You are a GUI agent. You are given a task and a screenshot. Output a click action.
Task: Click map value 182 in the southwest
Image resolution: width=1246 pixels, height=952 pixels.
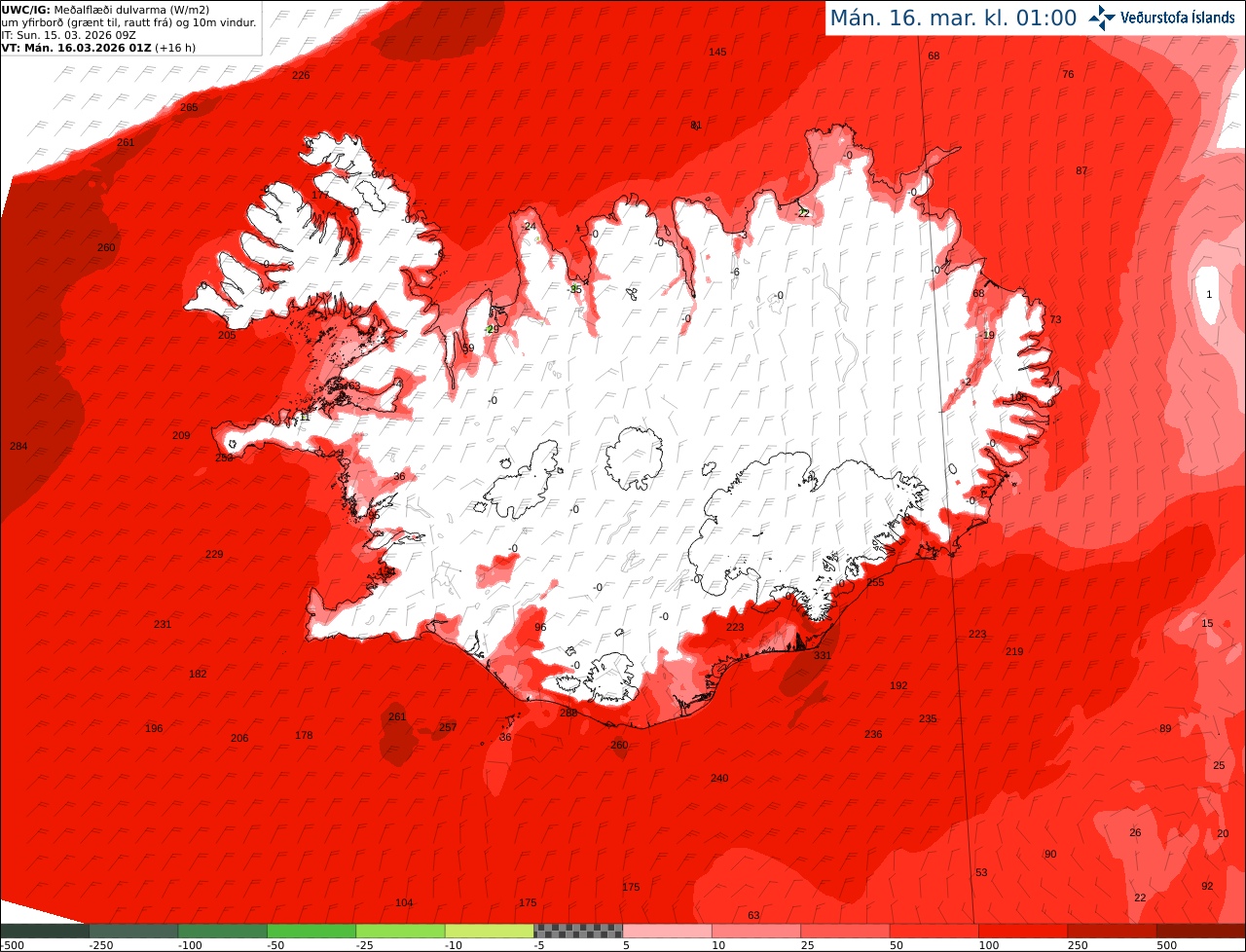(x=198, y=674)
